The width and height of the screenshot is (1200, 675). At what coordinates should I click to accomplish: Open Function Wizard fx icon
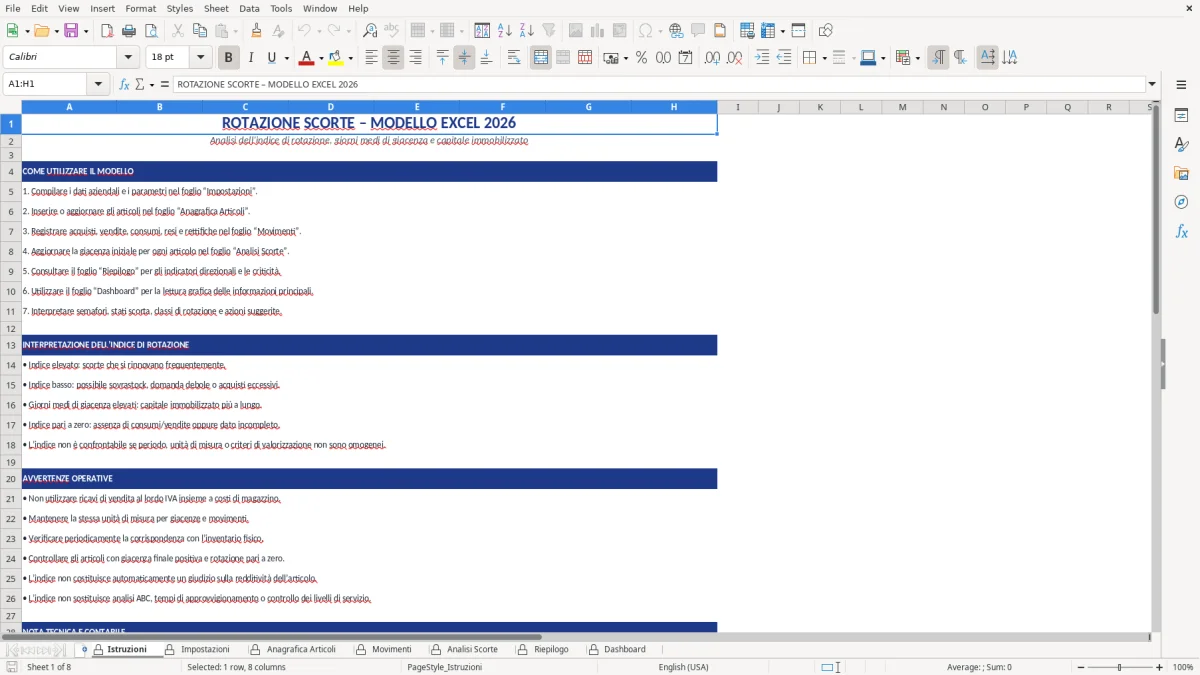click(x=124, y=84)
